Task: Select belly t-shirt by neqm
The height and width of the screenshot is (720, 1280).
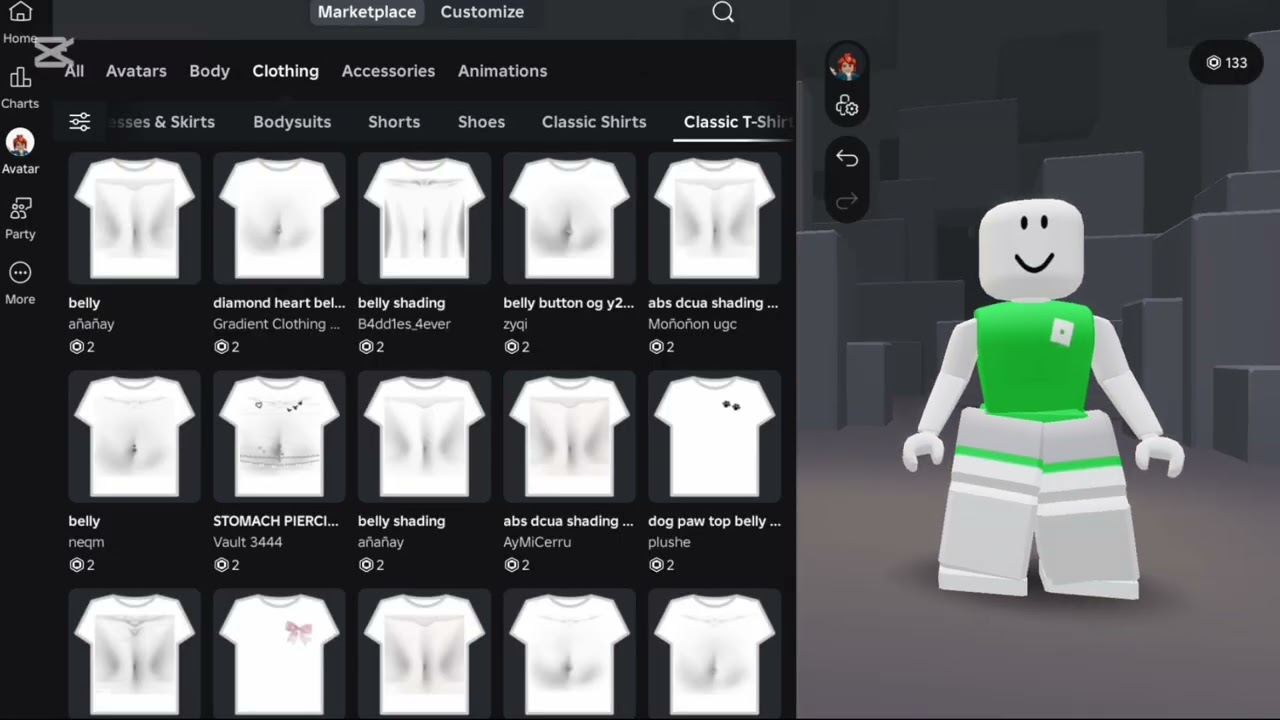Action: pos(134,436)
